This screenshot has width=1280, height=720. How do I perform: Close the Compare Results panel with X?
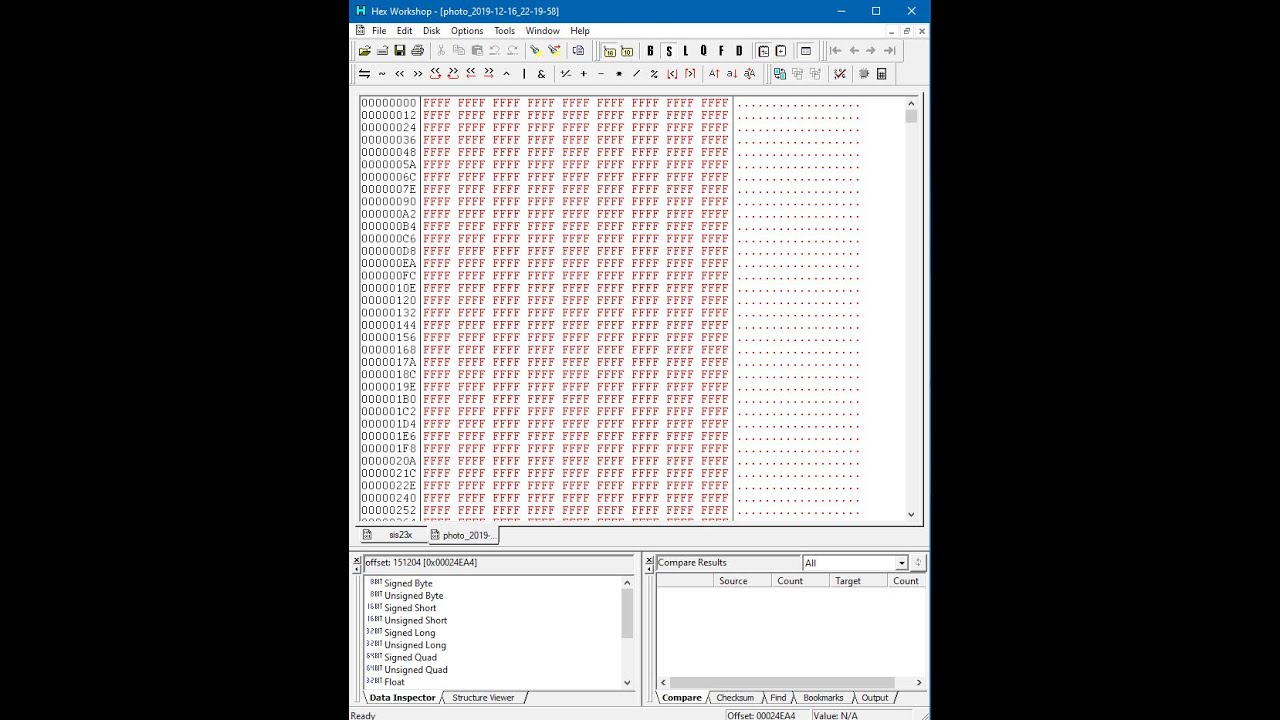(x=649, y=562)
